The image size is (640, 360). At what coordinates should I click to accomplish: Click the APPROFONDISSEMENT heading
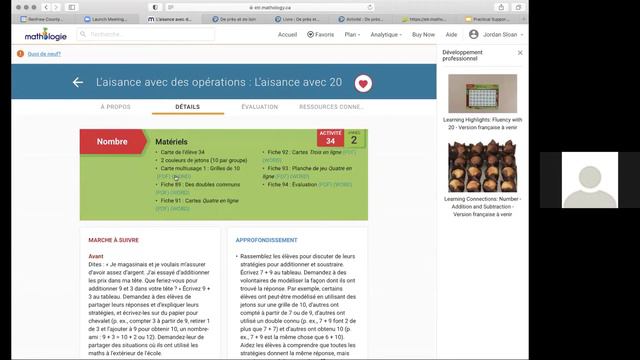[x=267, y=240]
